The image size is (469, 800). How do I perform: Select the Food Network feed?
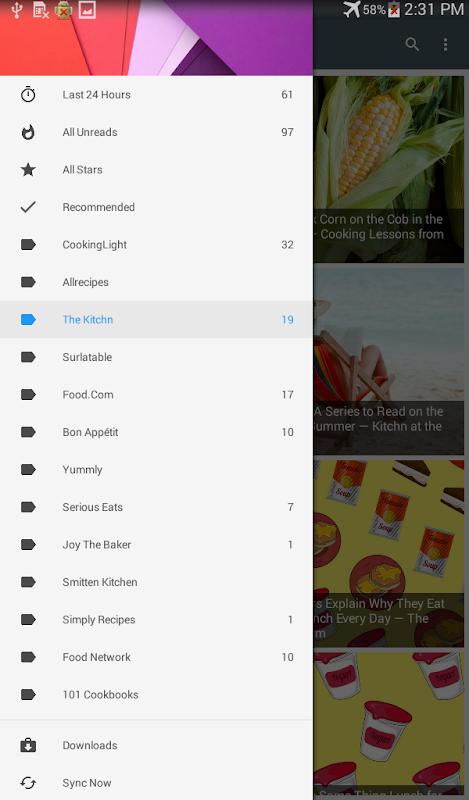click(x=156, y=657)
